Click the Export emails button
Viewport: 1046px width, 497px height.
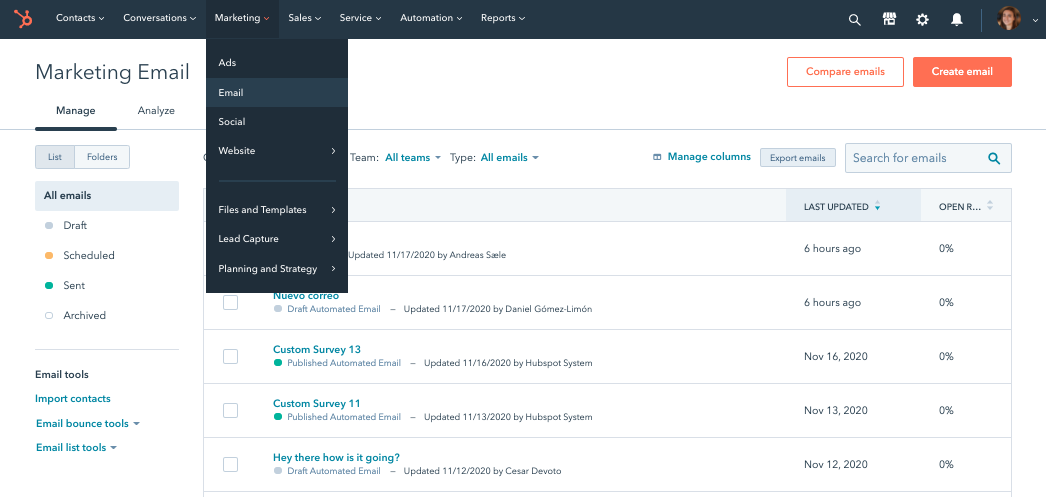click(798, 158)
